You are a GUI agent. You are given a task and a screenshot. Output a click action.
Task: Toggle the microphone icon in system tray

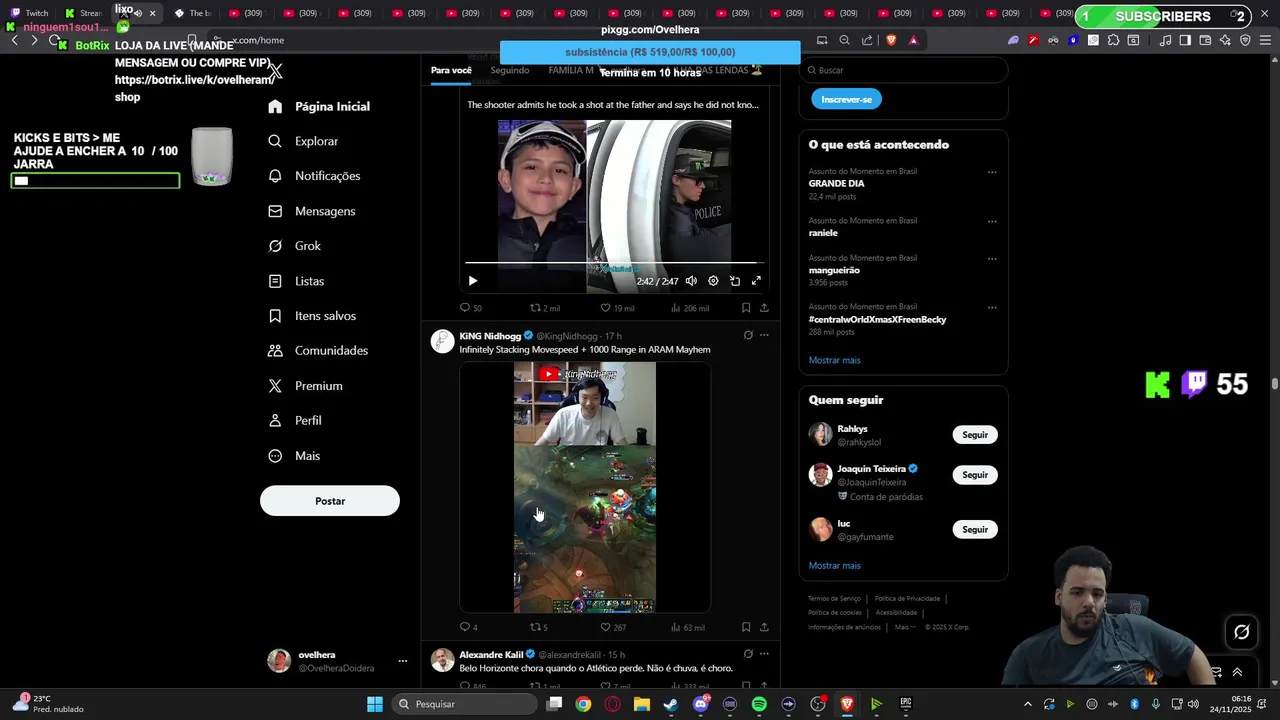1155,704
